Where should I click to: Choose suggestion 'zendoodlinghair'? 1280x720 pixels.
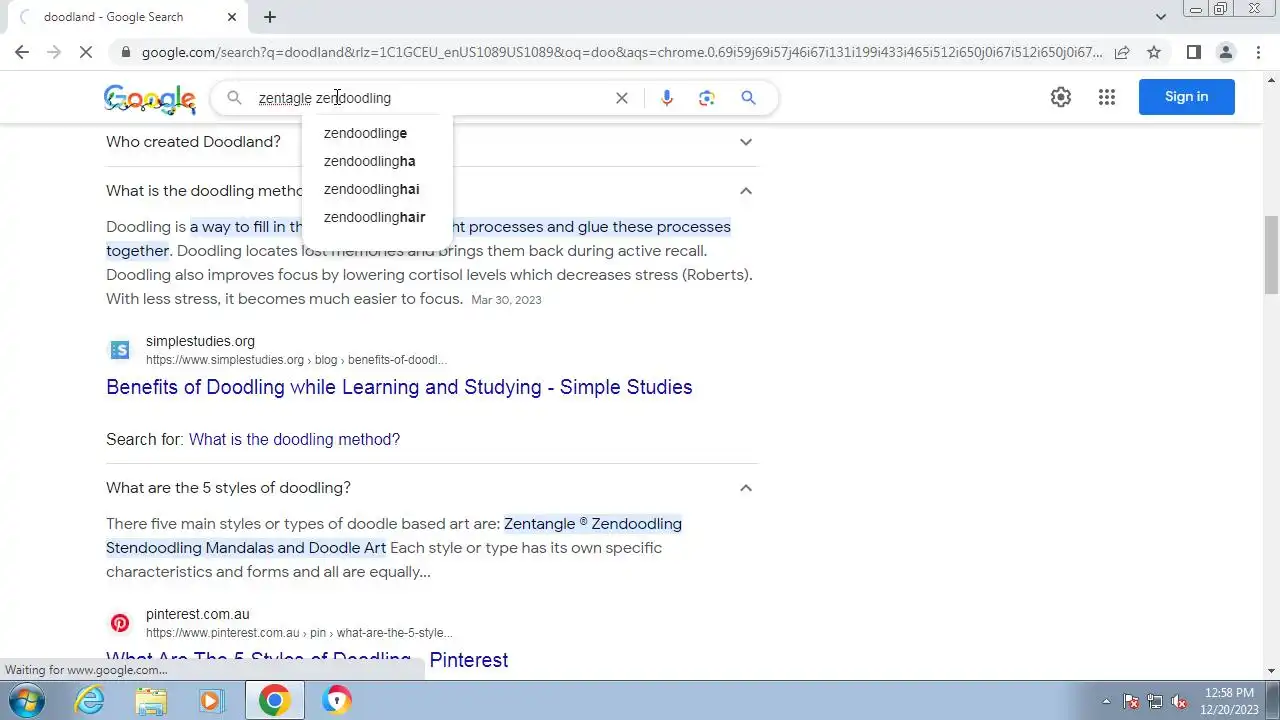(377, 217)
